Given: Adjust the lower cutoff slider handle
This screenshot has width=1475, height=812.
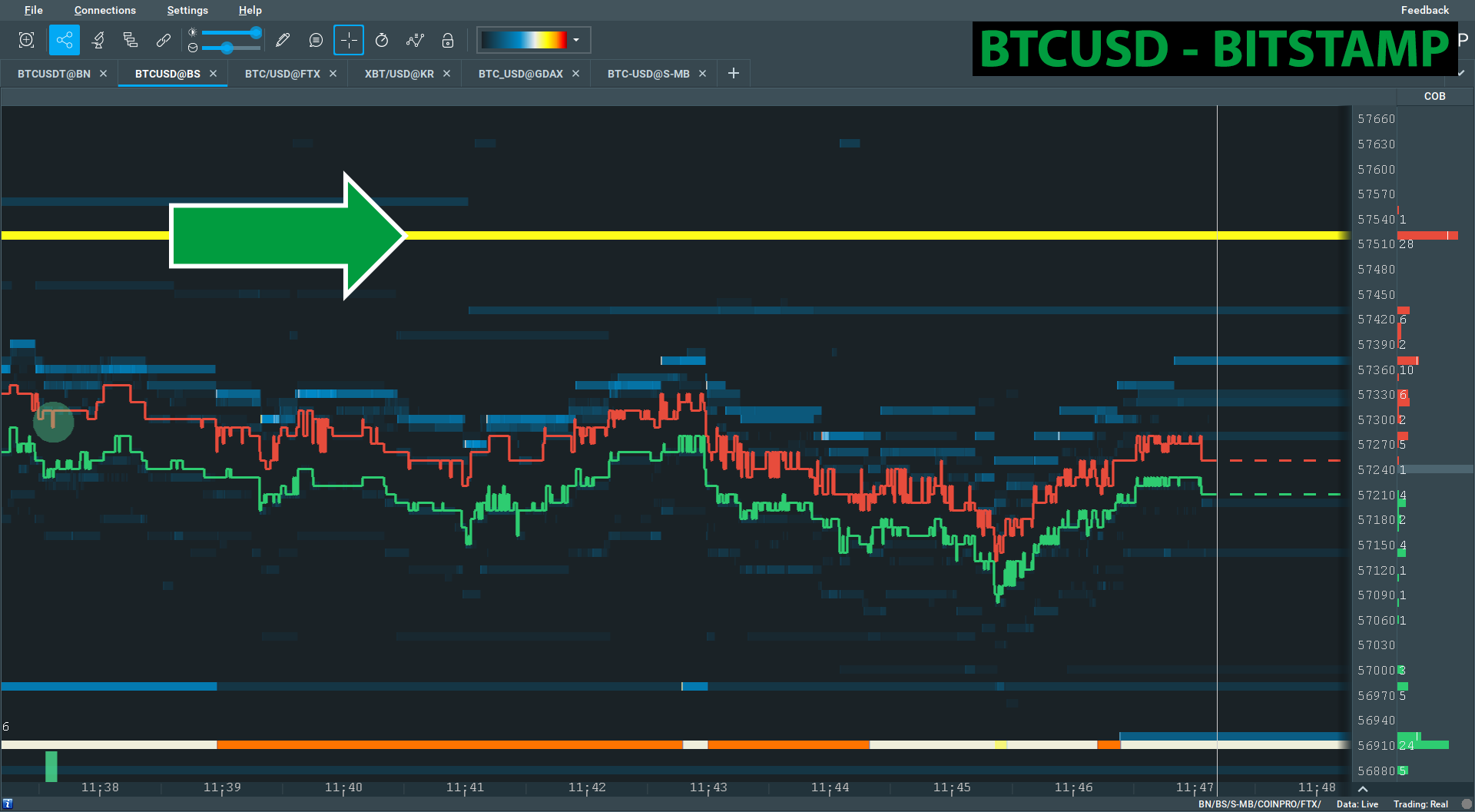Looking at the screenshot, I should 227,48.
